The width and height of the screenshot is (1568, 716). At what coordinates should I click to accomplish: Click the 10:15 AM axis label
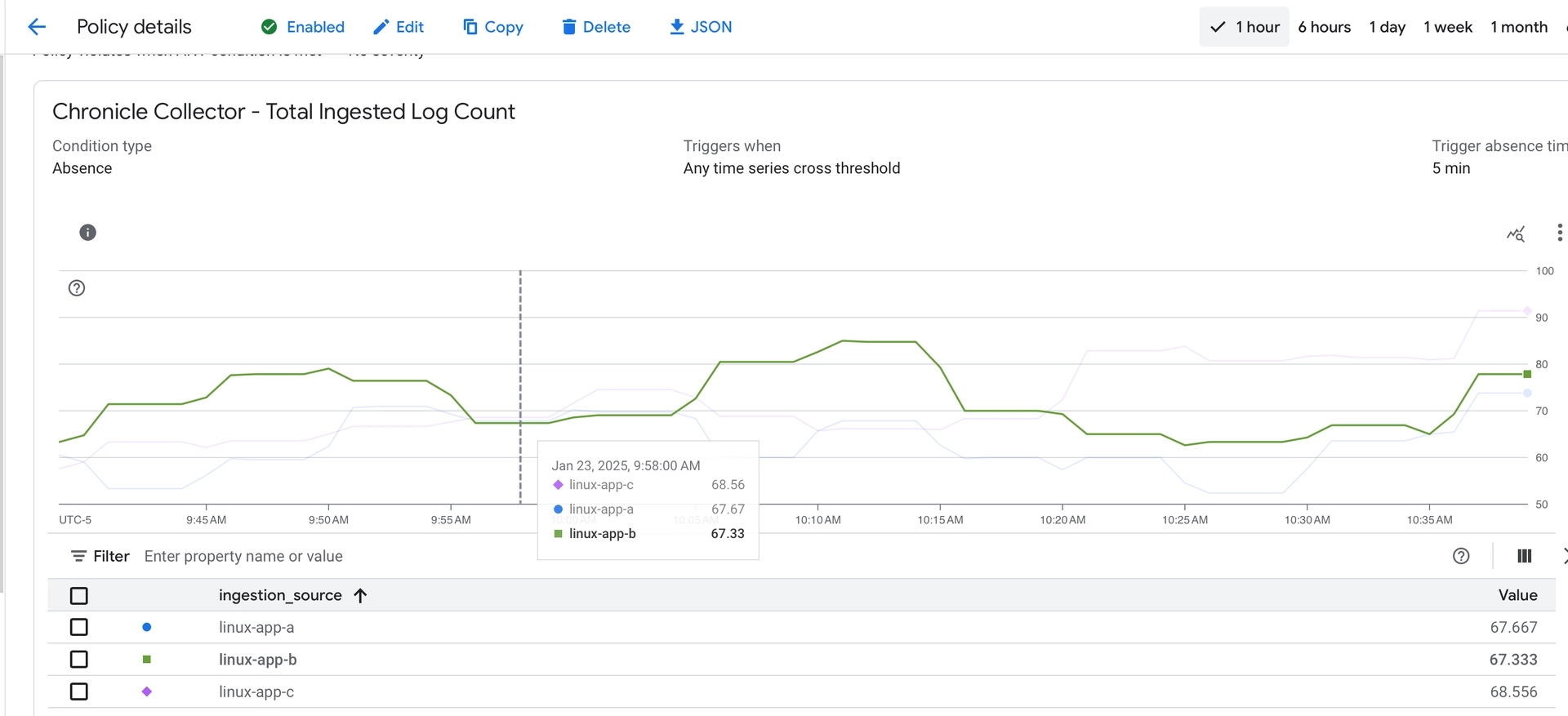pos(940,520)
